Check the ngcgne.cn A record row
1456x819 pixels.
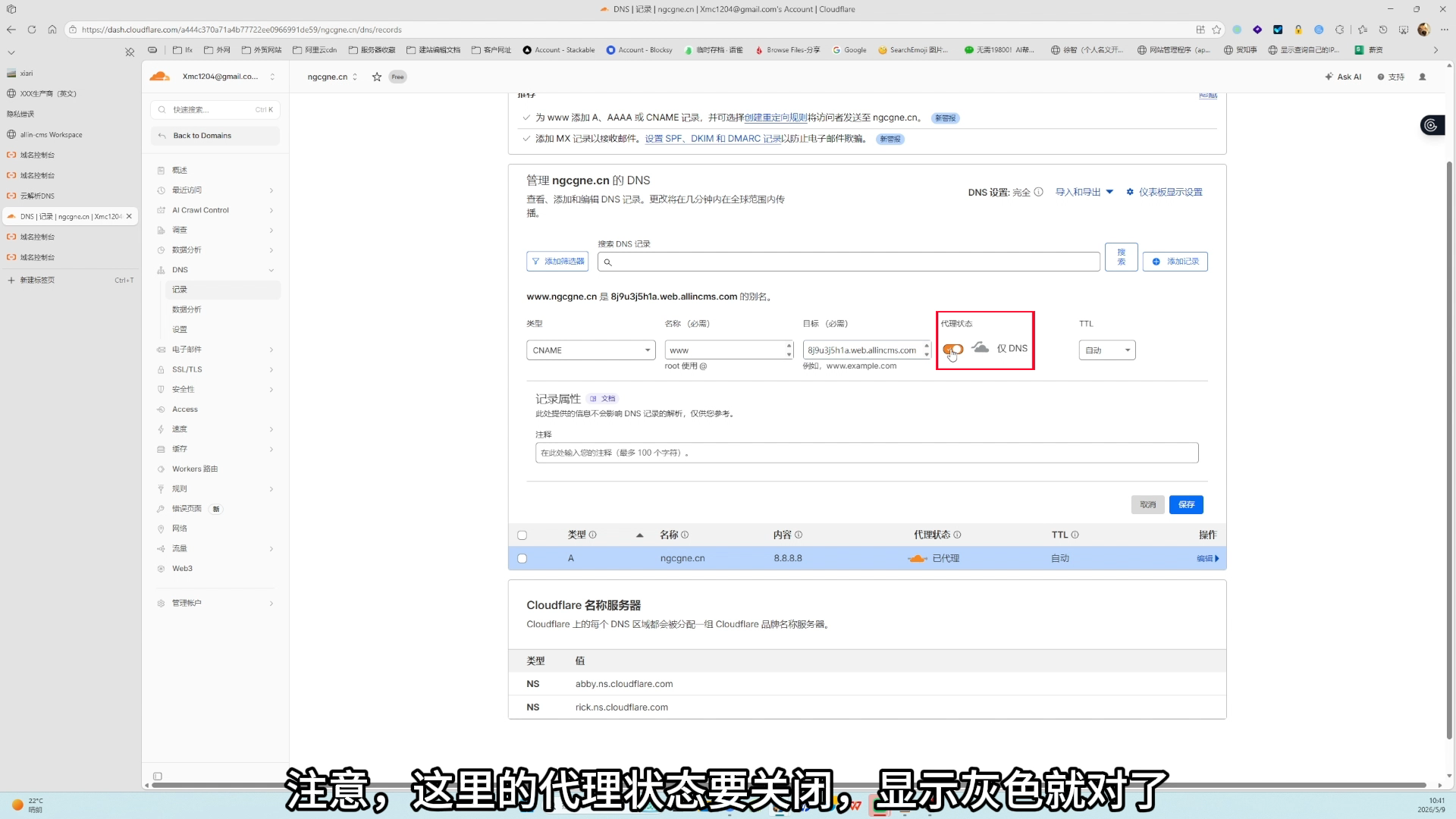pos(522,559)
